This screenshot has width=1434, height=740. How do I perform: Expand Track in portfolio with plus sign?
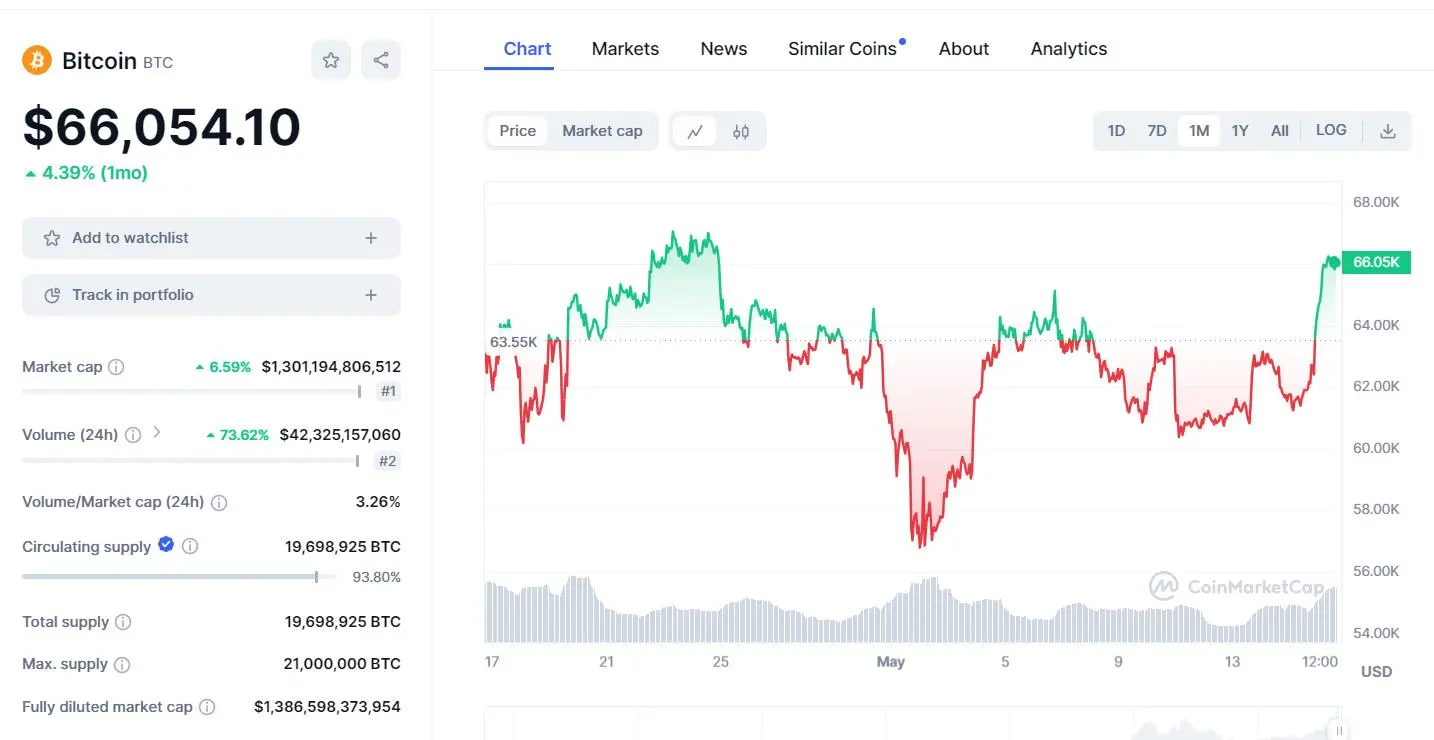click(x=371, y=295)
